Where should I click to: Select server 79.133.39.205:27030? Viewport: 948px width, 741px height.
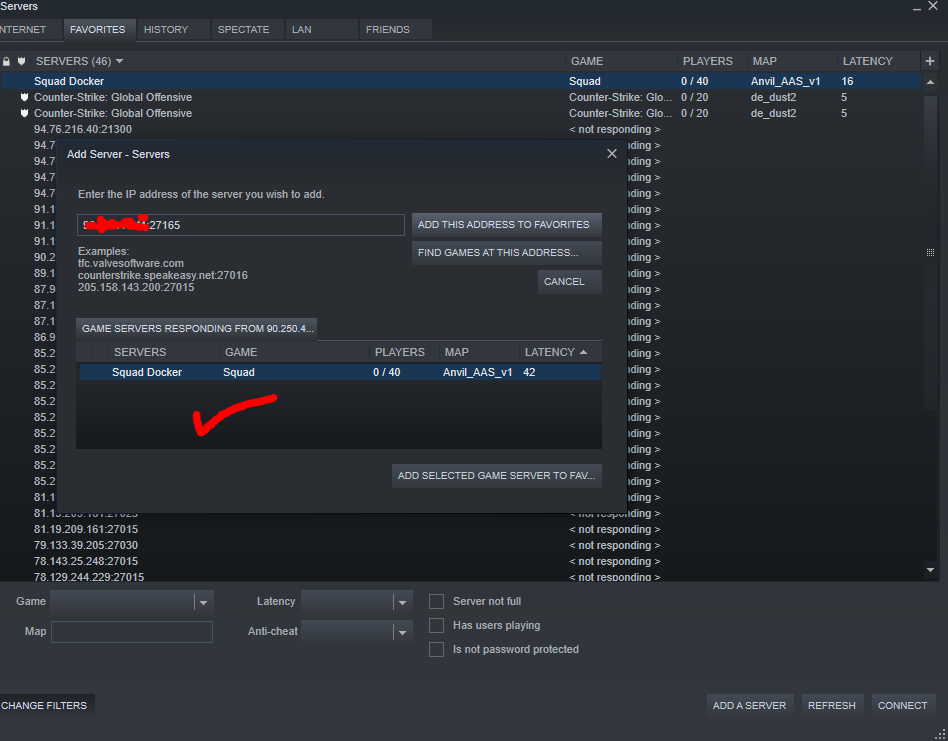(x=461, y=546)
